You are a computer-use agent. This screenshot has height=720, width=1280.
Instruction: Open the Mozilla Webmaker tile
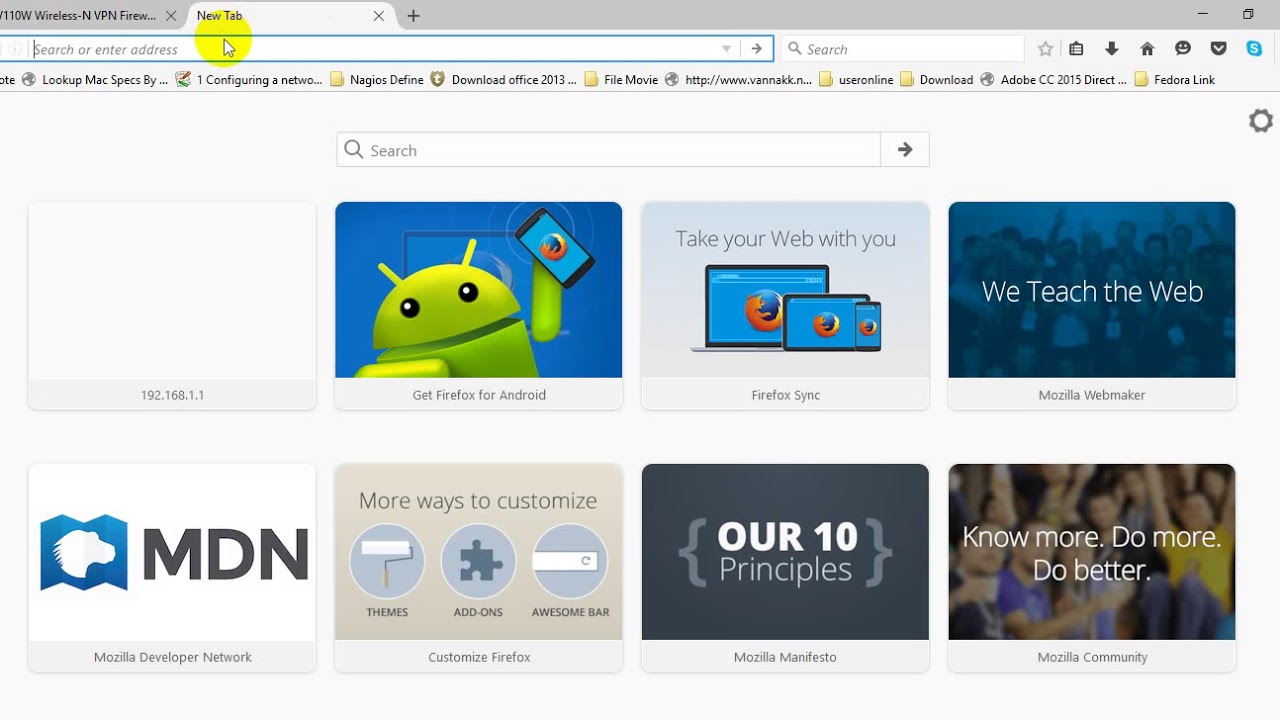tap(1092, 305)
